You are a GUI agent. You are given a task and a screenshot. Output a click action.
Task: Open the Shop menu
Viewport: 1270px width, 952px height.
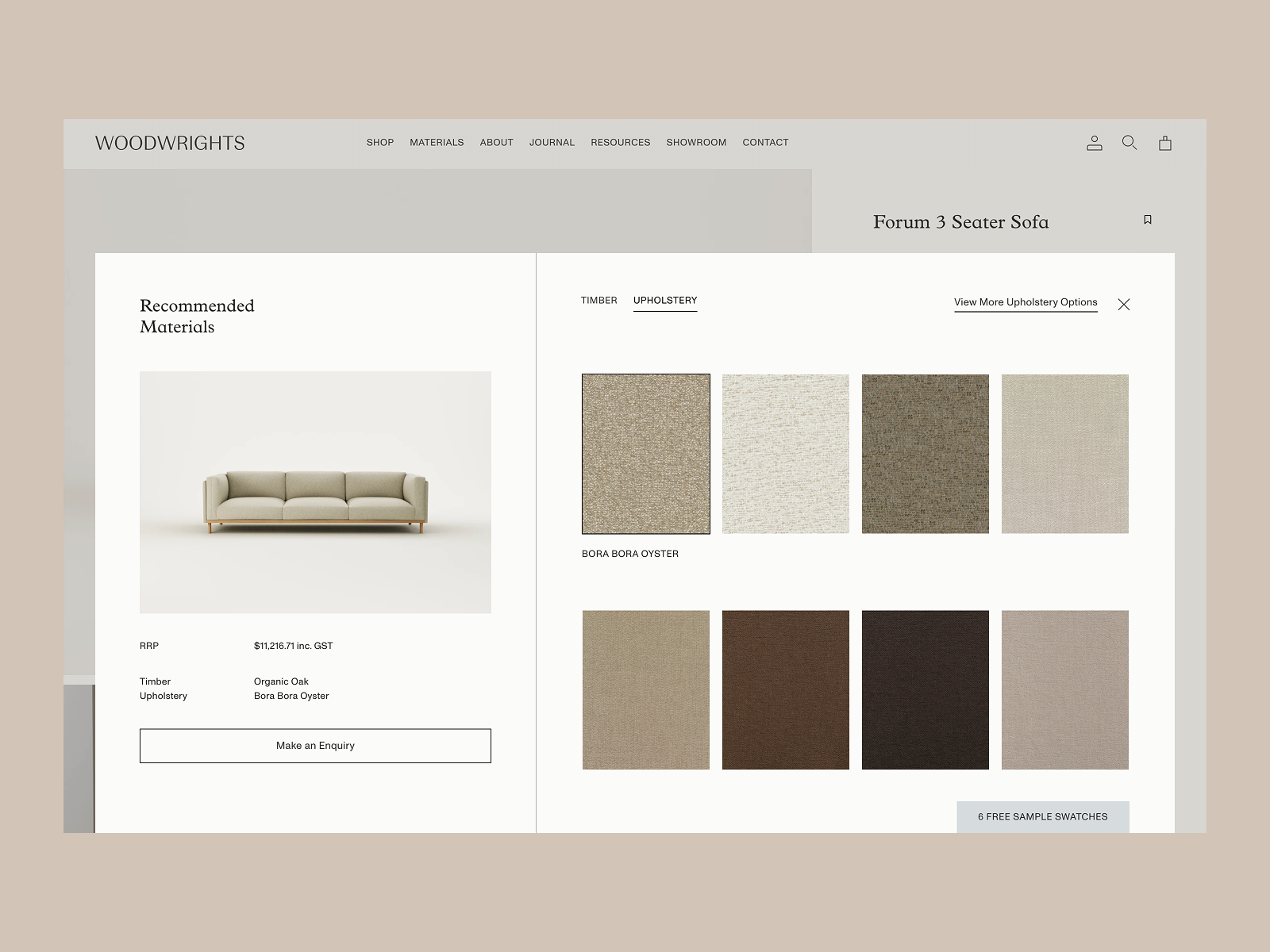tap(380, 143)
